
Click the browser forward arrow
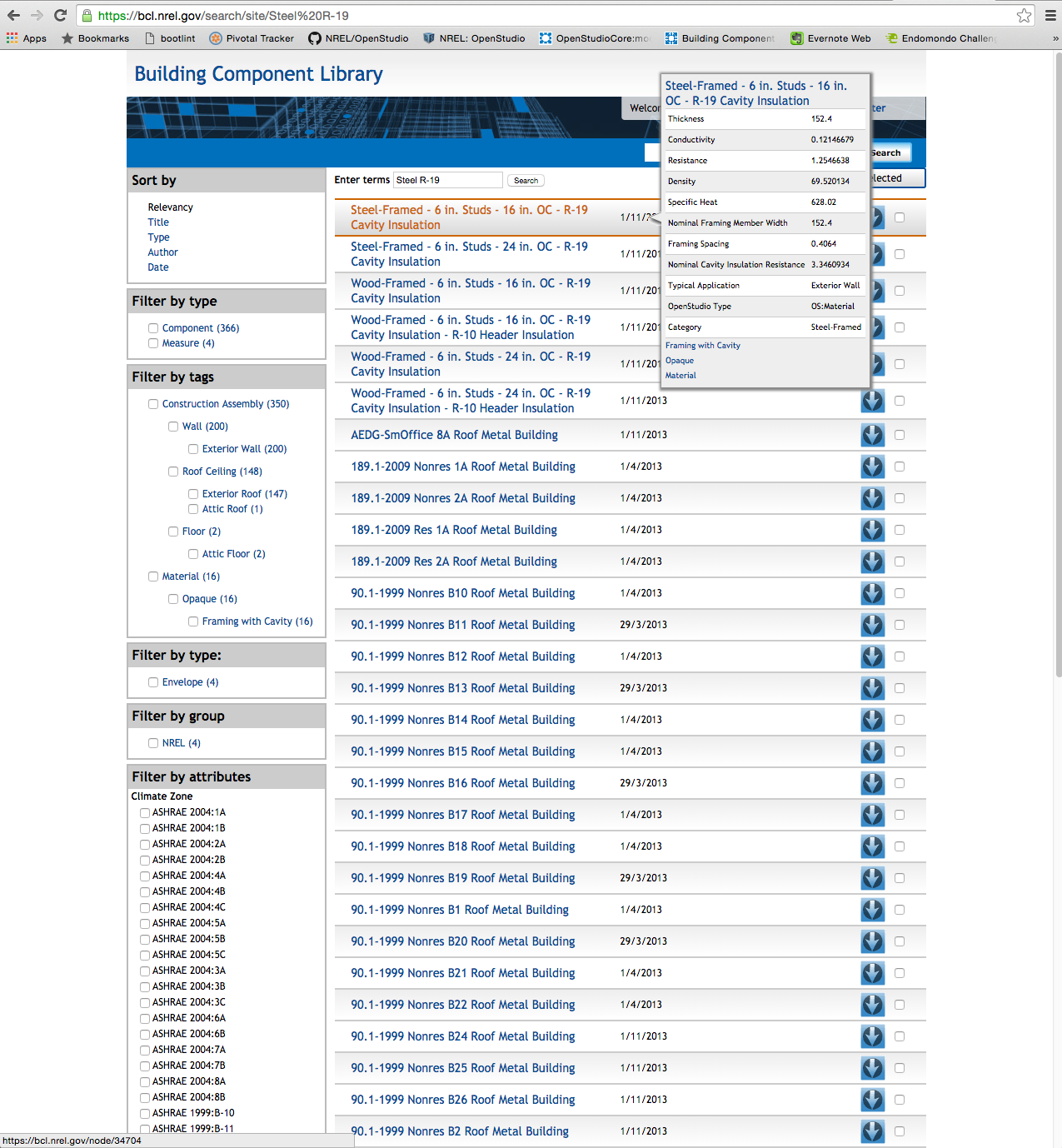tap(37, 15)
